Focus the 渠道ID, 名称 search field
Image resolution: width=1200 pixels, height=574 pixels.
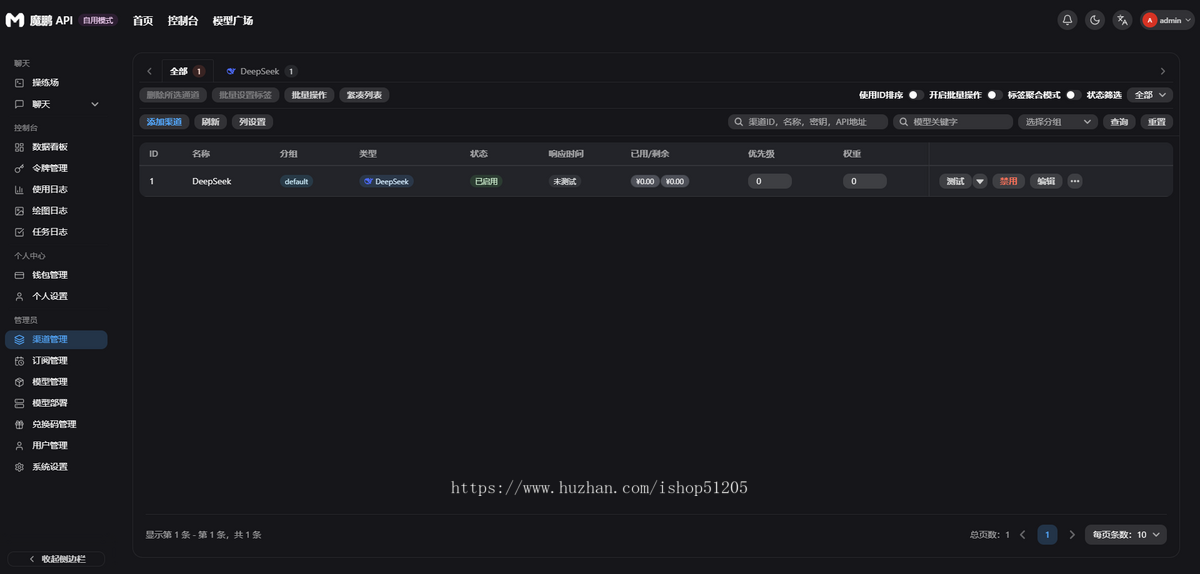[x=808, y=122]
